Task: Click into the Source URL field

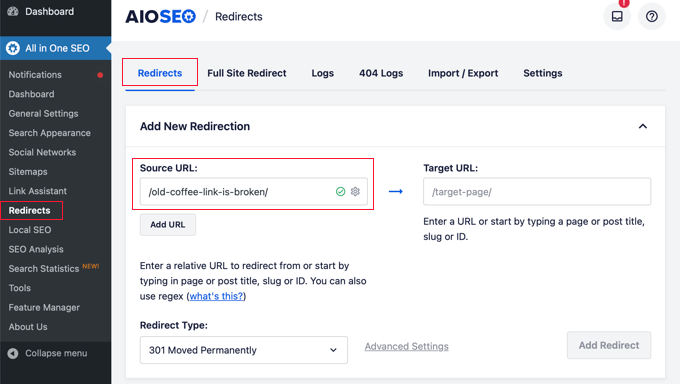Action: click(x=254, y=191)
